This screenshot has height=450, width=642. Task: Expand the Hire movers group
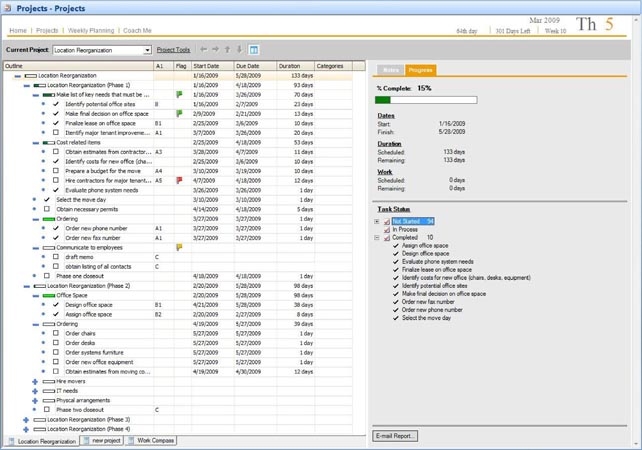[x=35, y=381]
